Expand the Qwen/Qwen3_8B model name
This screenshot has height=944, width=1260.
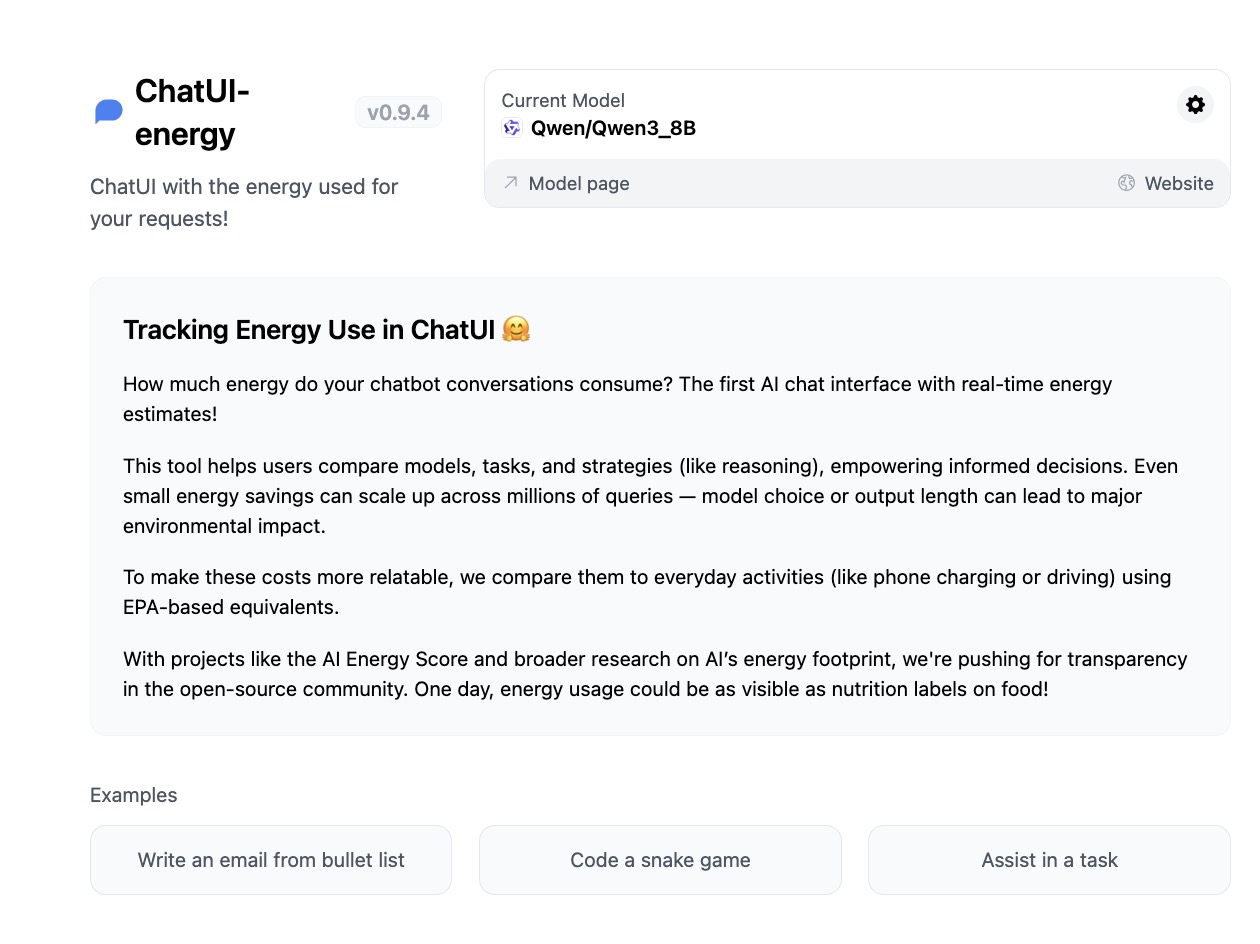pos(612,128)
